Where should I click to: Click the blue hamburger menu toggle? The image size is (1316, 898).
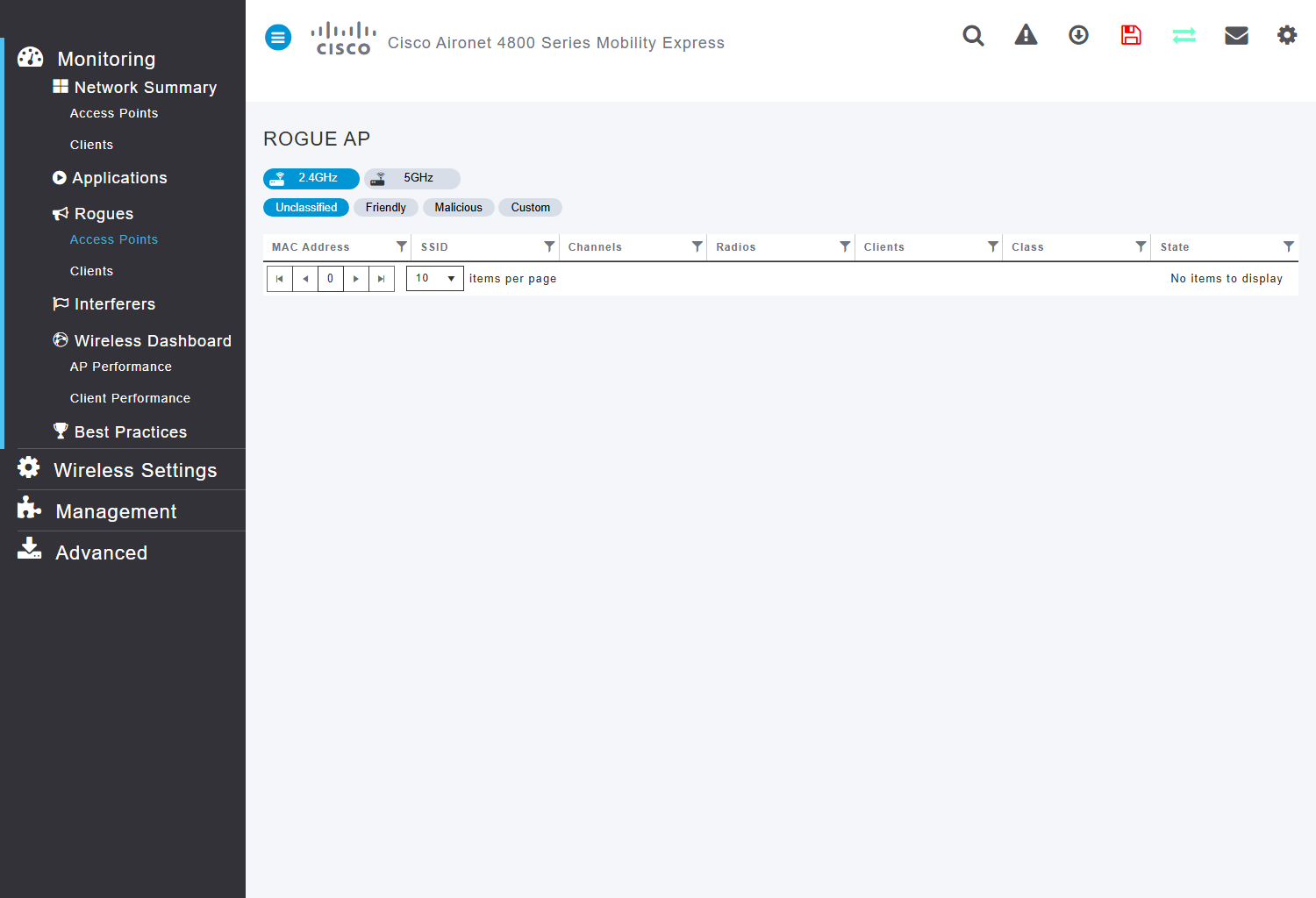(x=278, y=38)
